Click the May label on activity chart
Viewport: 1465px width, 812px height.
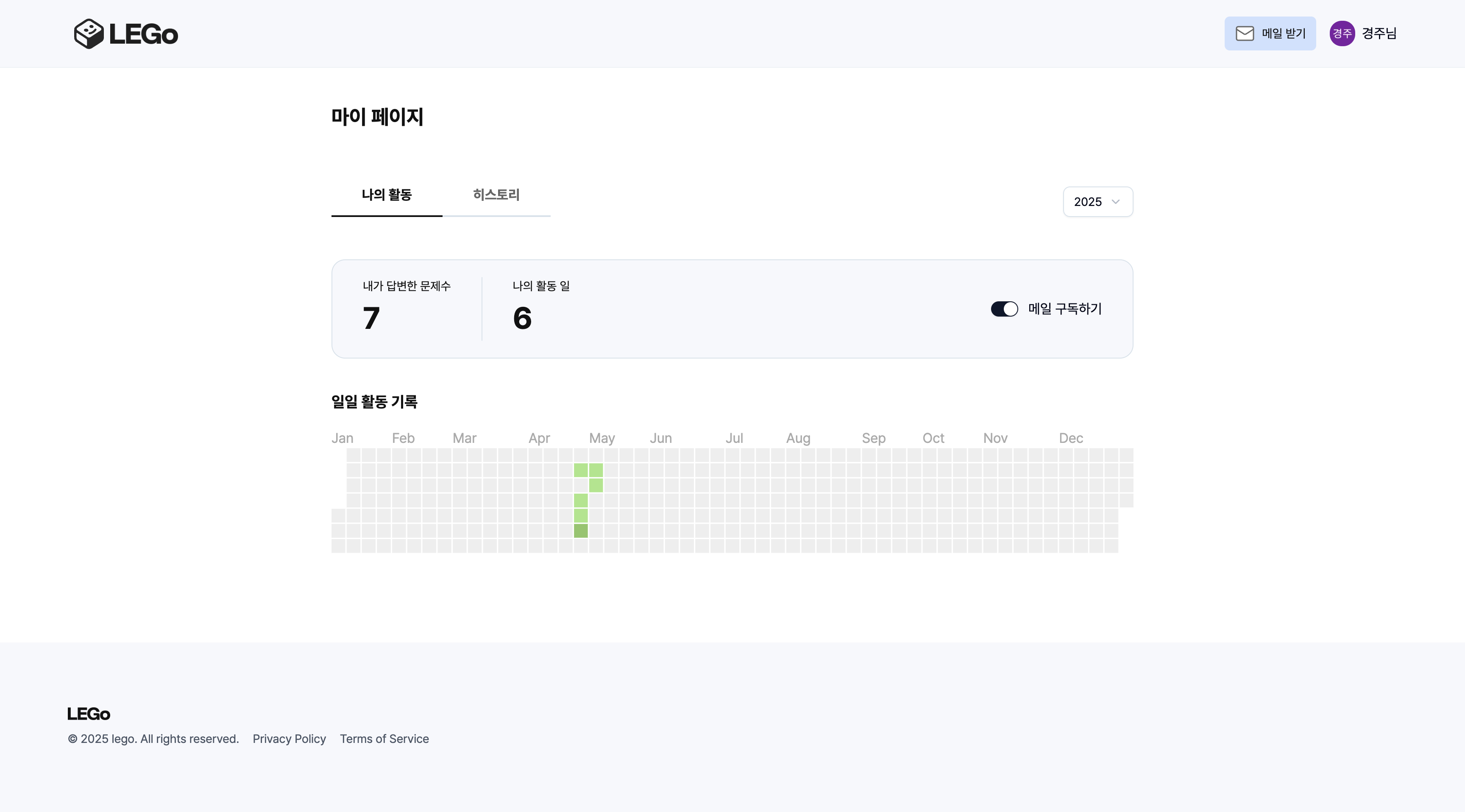click(602, 438)
